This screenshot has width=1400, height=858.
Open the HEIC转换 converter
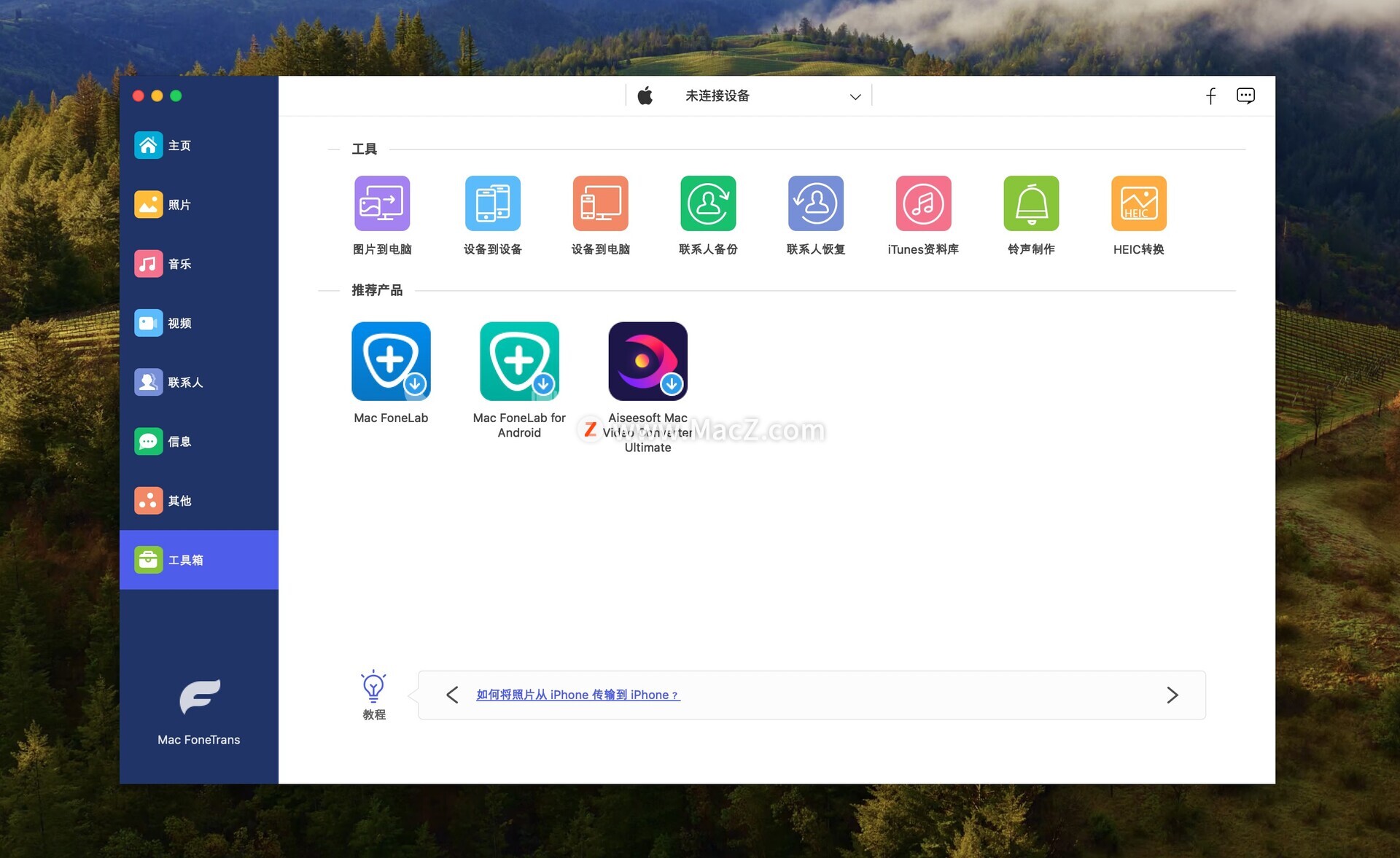1139,203
